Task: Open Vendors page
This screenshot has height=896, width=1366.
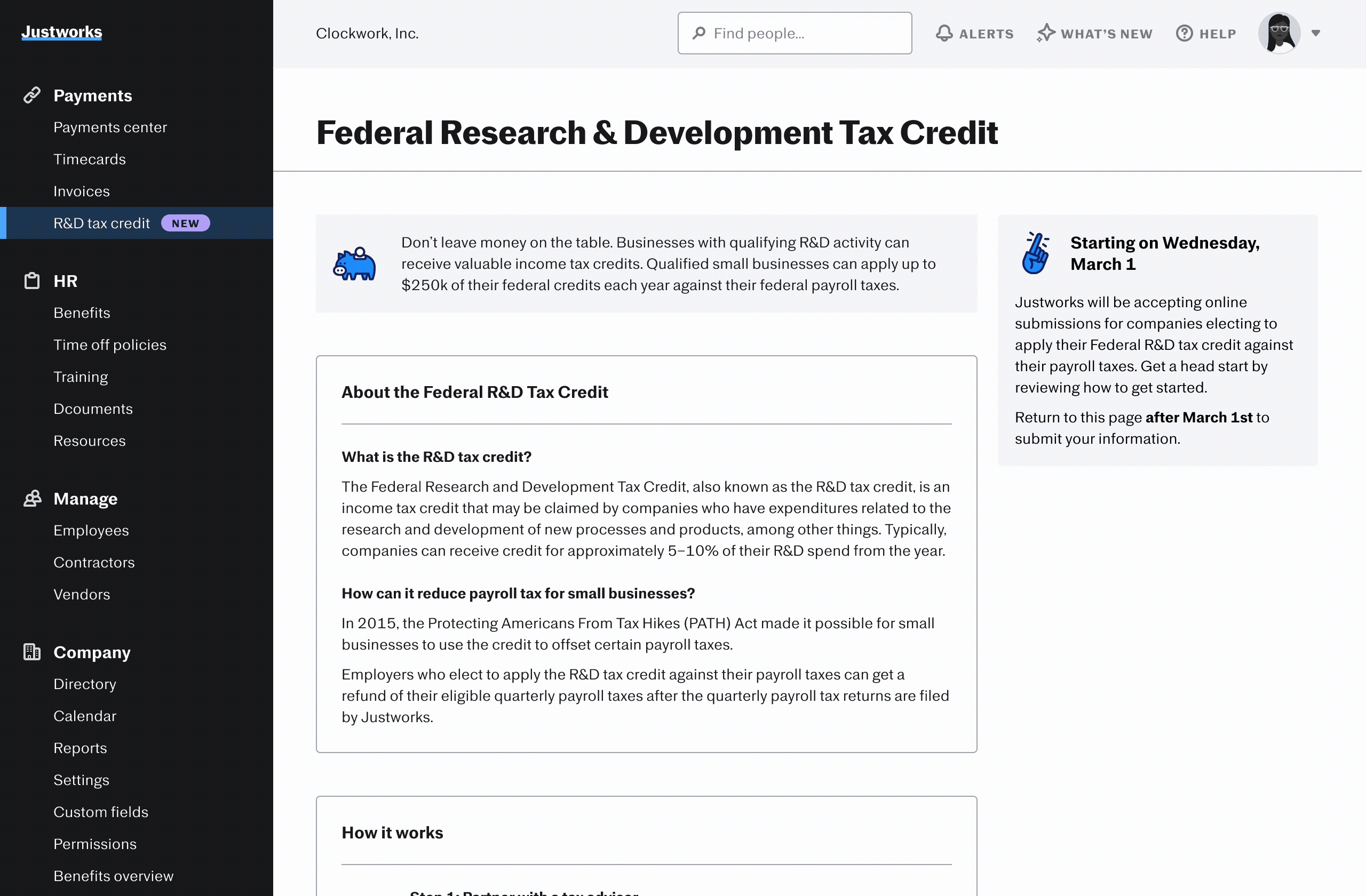Action: 82,595
